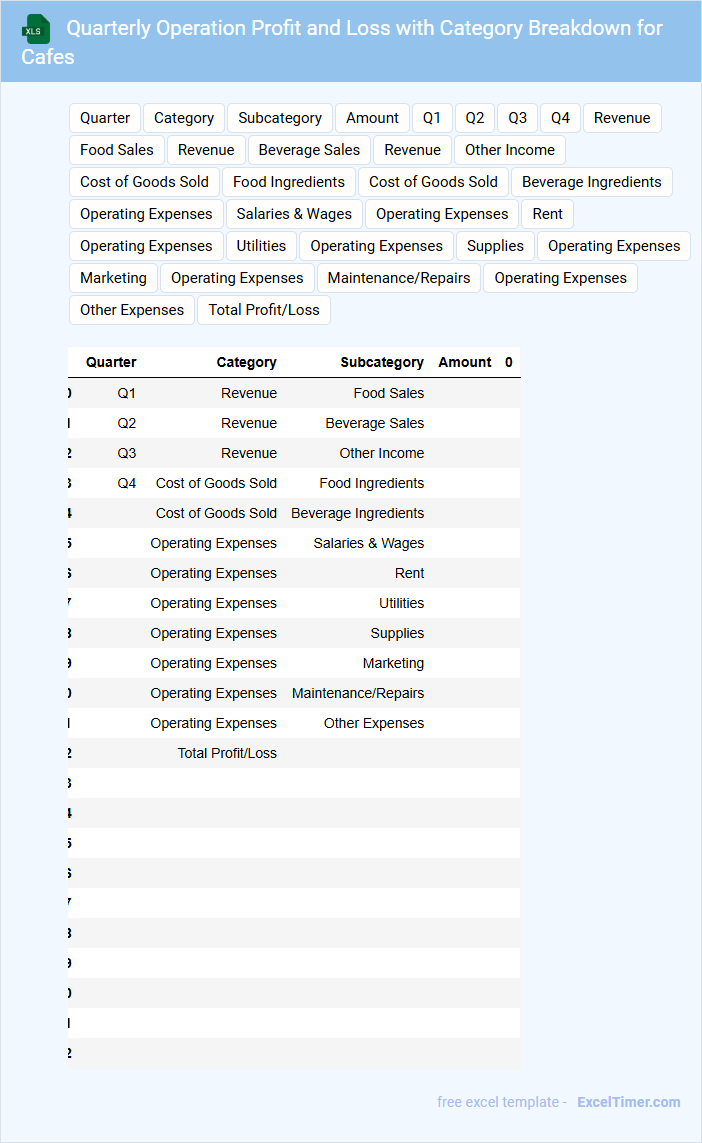Image resolution: width=702 pixels, height=1143 pixels.
Task: Click the Category column header in table
Action: click(x=246, y=362)
